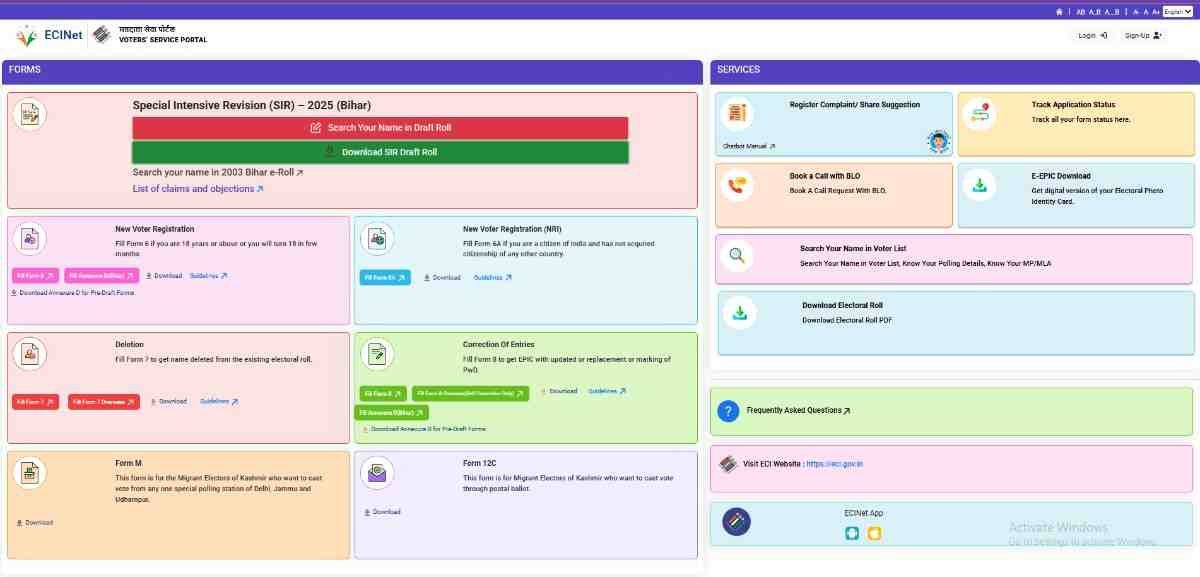Decrease font size with A- control
Viewport: 1200px width, 577px height.
pyautogui.click(x=1136, y=12)
